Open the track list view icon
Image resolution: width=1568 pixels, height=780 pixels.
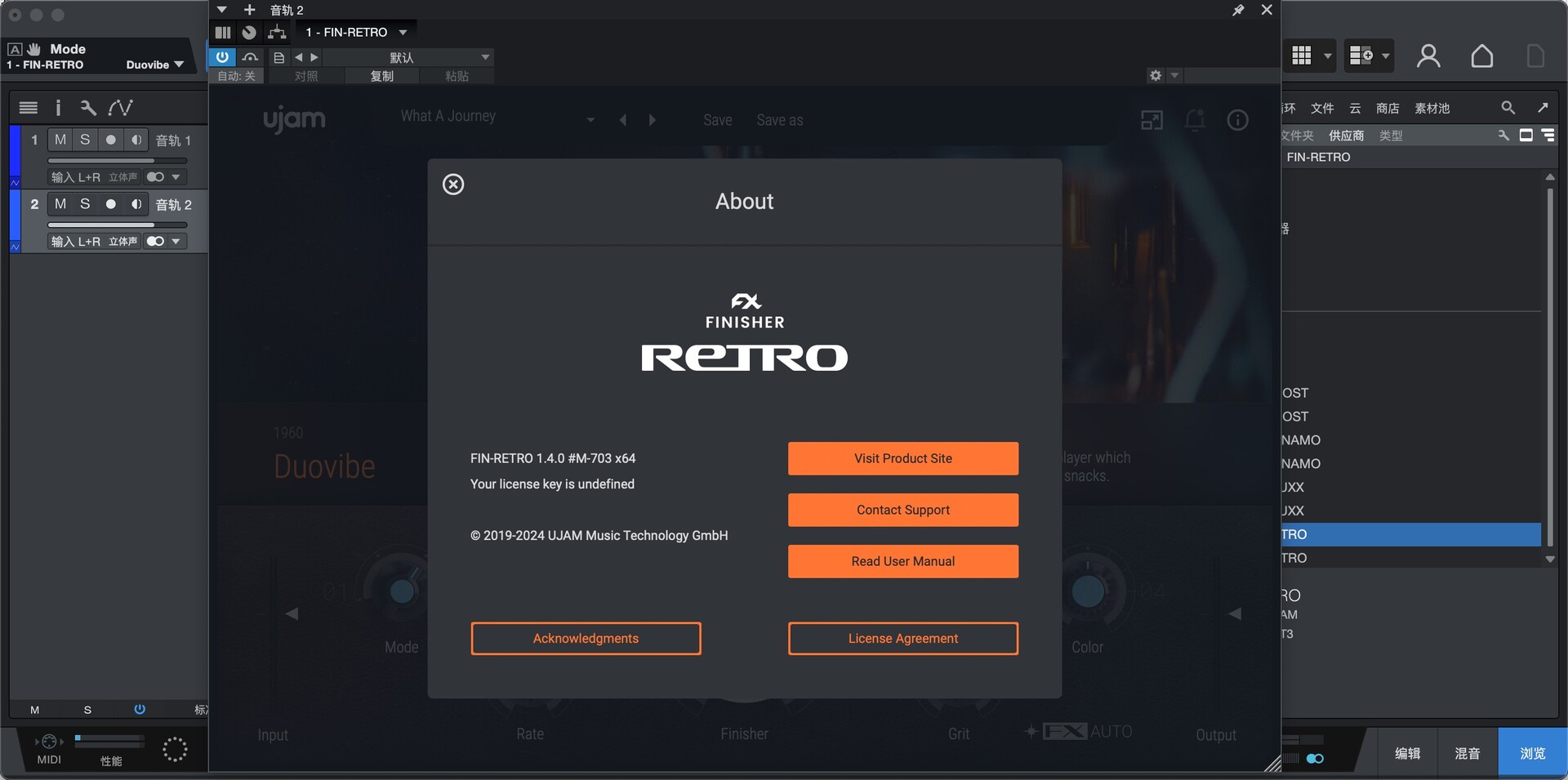click(x=29, y=107)
